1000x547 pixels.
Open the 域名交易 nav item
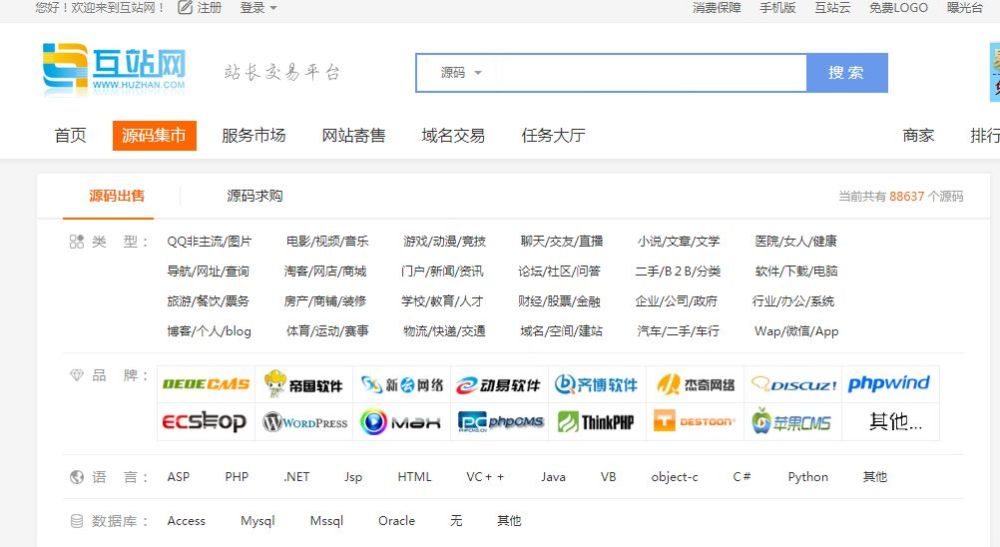click(x=453, y=135)
